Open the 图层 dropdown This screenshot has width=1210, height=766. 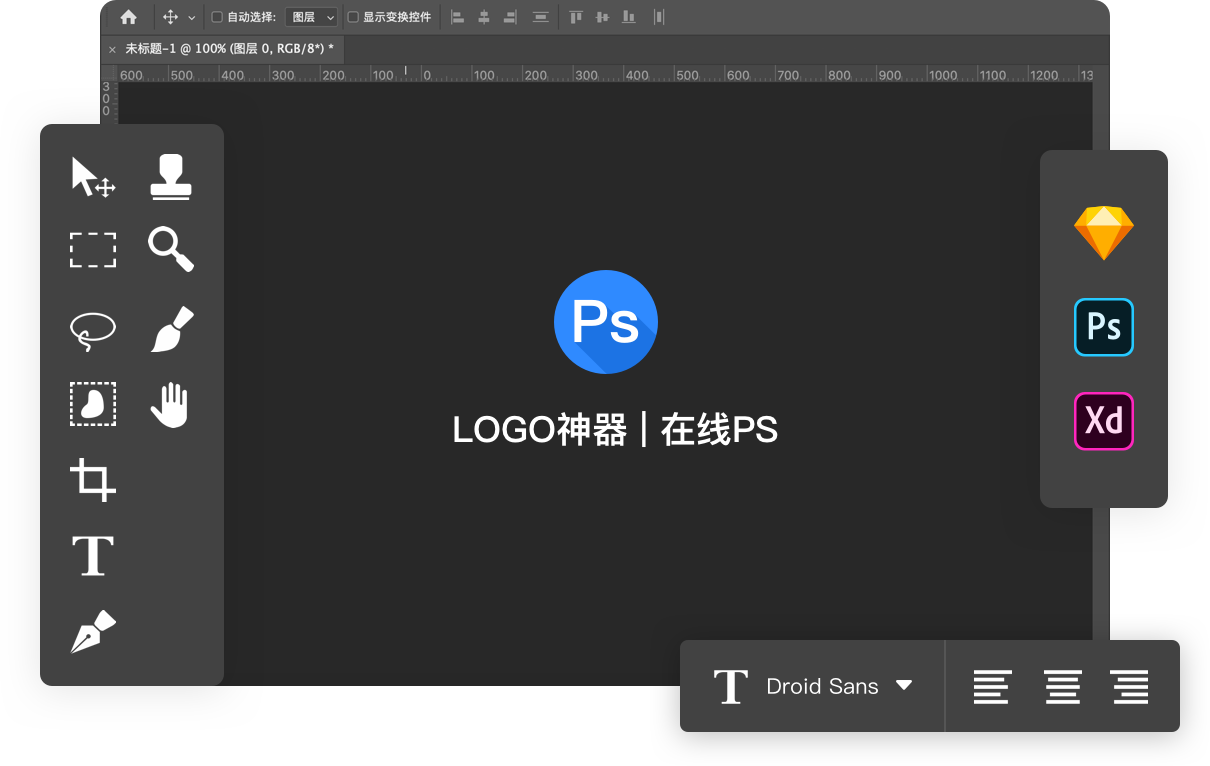click(311, 17)
